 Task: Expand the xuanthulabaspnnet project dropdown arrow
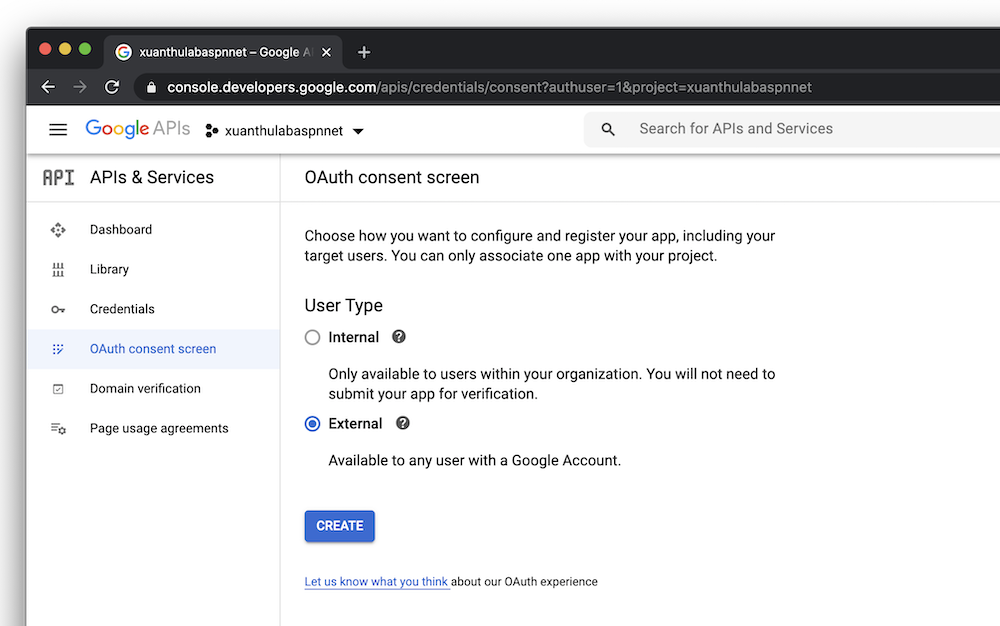point(358,131)
